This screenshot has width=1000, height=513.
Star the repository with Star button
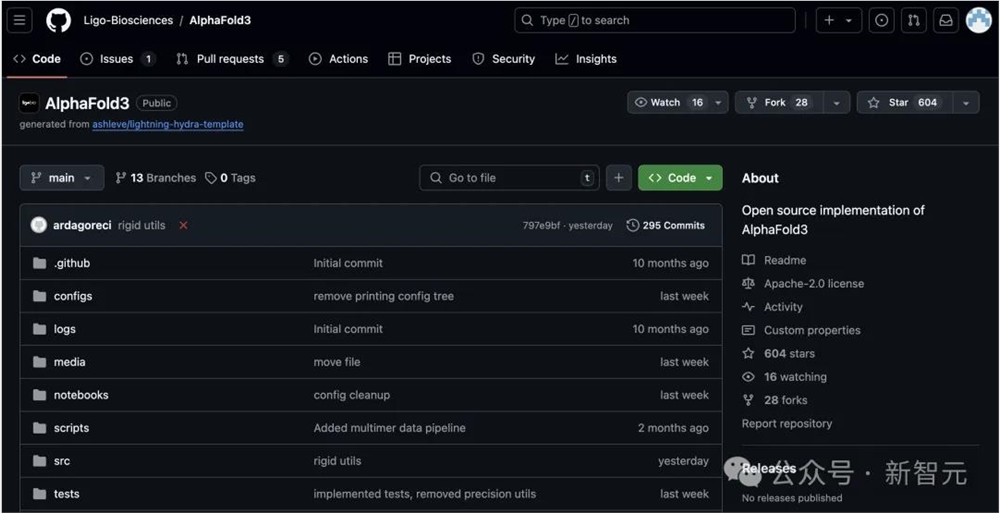pos(904,102)
